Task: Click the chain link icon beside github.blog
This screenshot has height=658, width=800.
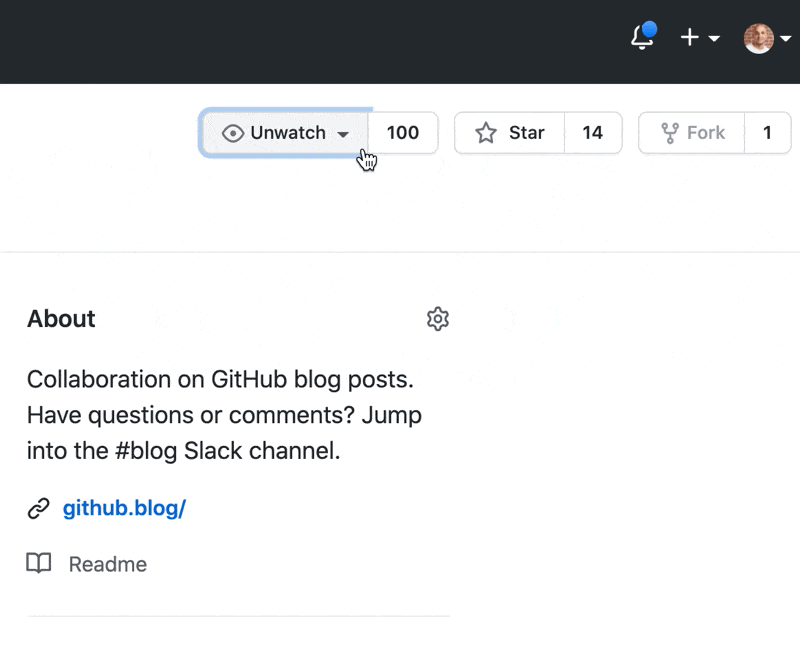Action: (38, 509)
